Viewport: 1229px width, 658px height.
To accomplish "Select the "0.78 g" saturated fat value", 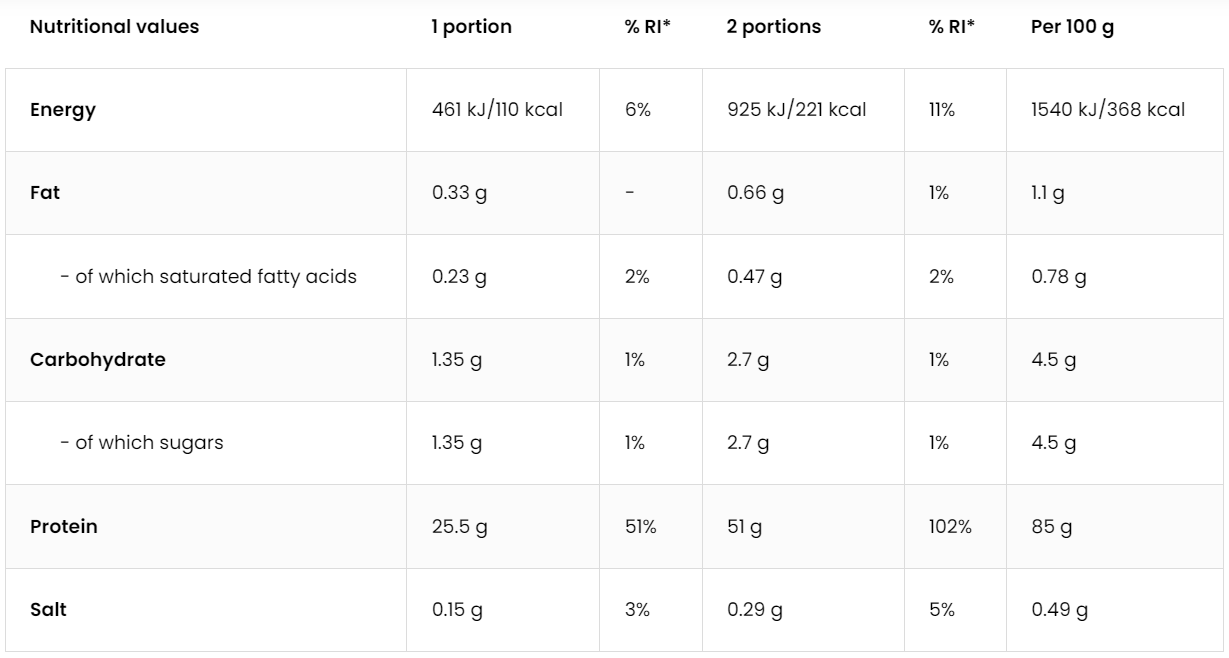I will tap(1058, 276).
